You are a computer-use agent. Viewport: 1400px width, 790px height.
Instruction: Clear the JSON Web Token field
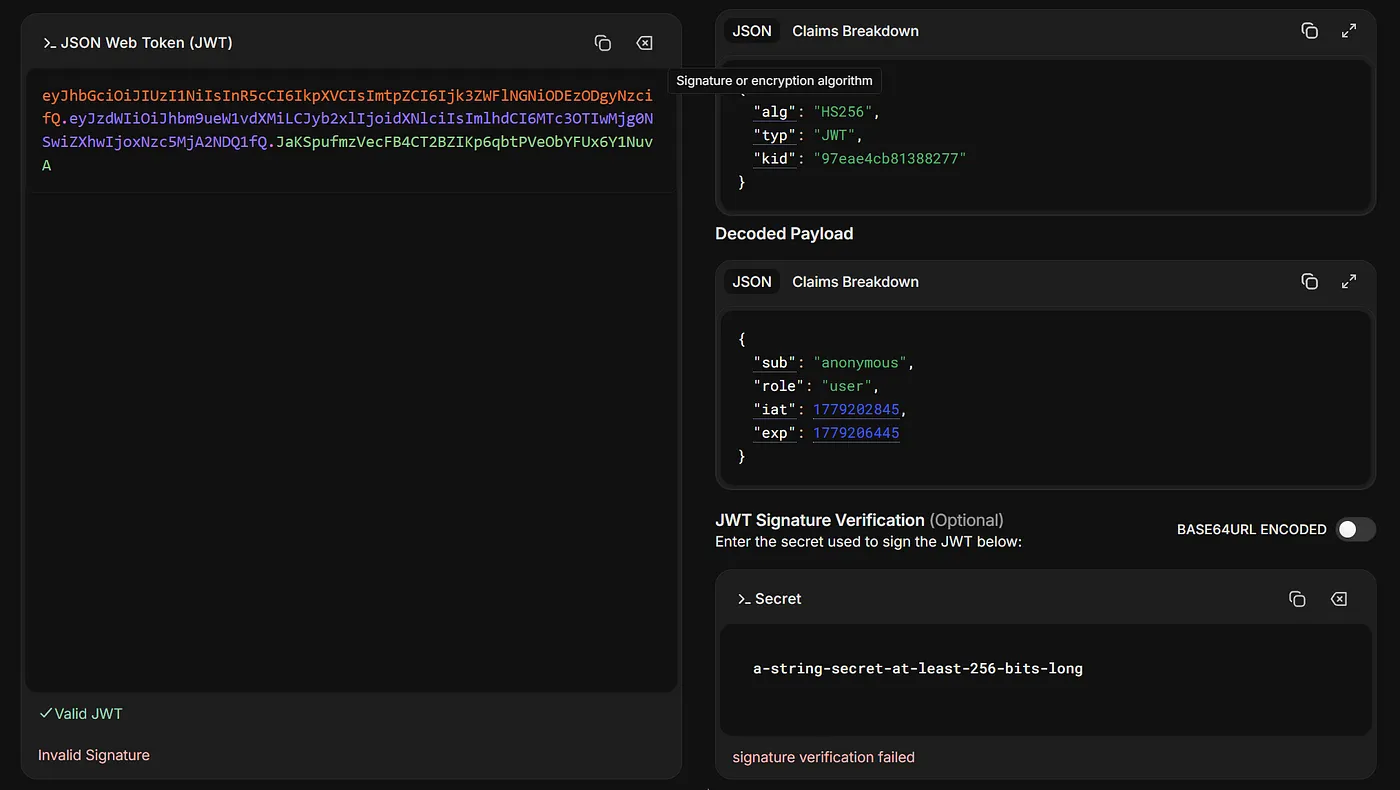coord(644,43)
